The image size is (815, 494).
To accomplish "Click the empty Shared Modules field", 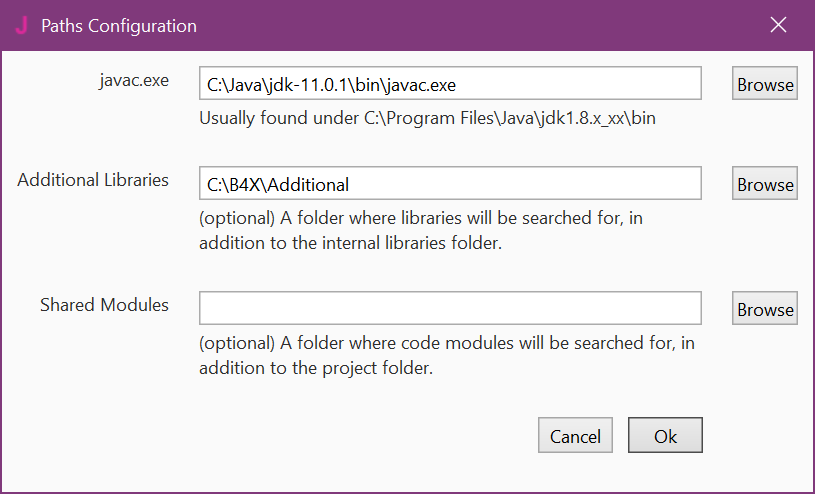I will coord(449,308).
